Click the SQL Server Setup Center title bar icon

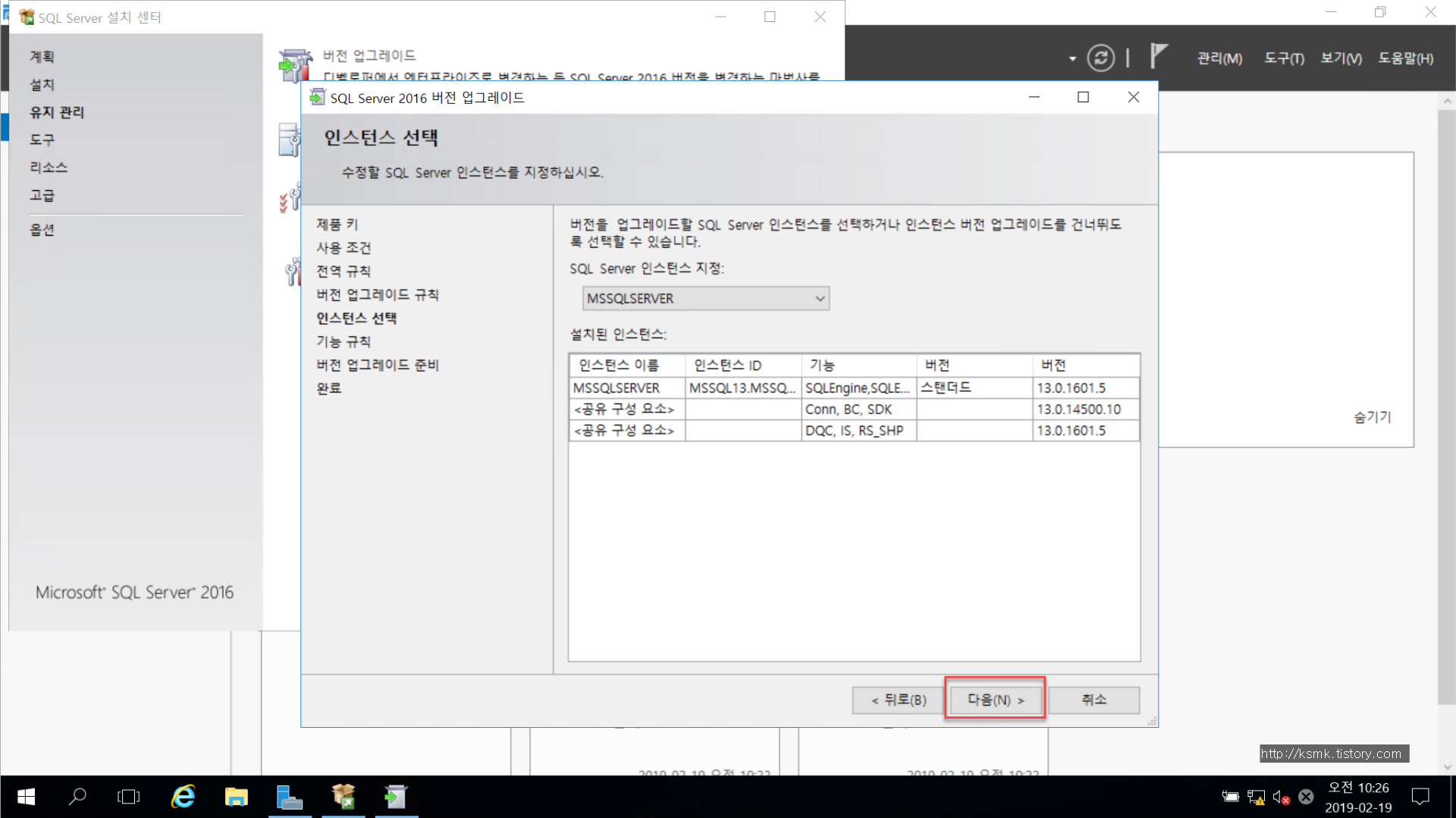[x=27, y=17]
